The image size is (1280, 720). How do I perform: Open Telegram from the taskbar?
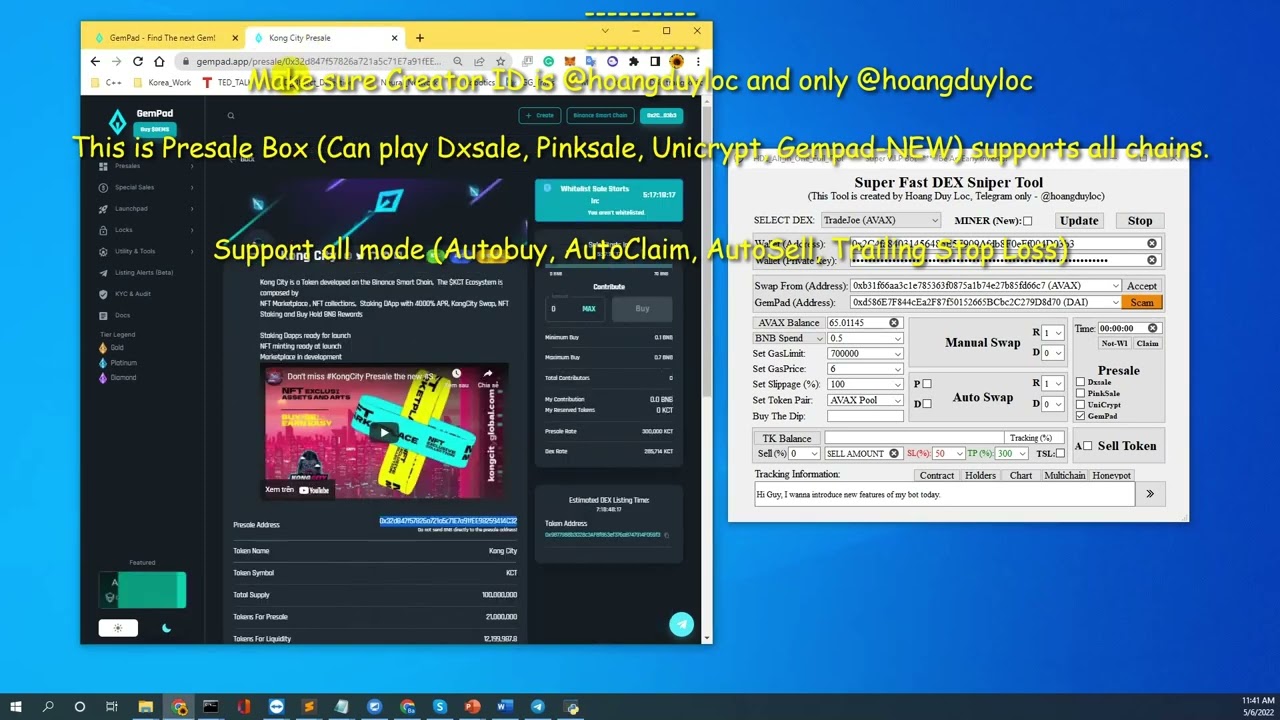click(538, 707)
